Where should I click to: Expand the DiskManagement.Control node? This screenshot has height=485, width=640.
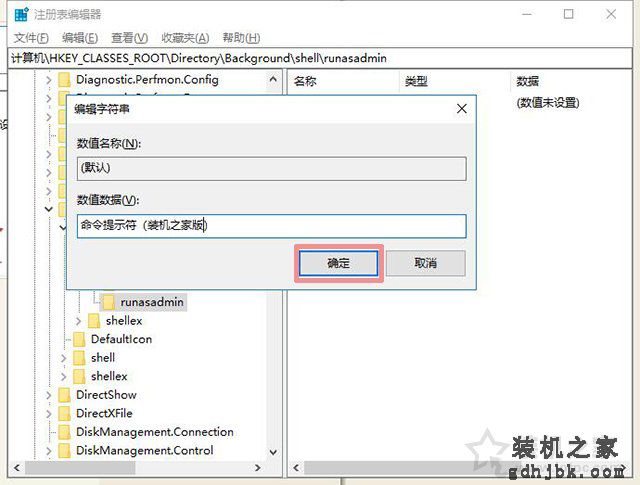click(x=49, y=451)
